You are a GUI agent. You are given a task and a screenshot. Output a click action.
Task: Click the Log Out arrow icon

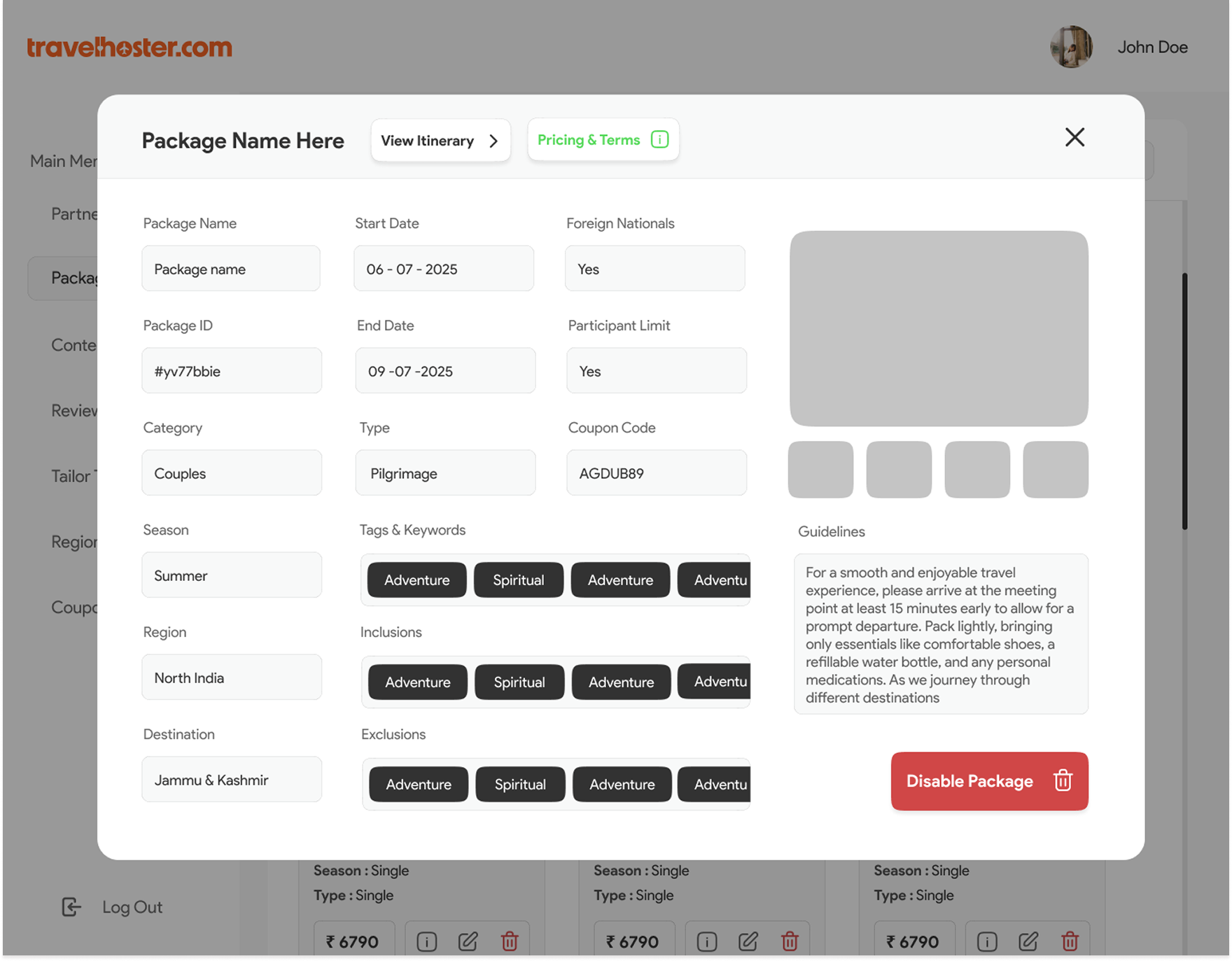71,907
